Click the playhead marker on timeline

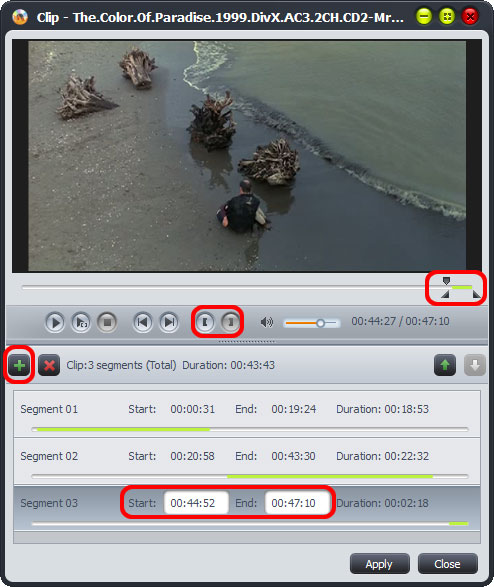(446, 281)
